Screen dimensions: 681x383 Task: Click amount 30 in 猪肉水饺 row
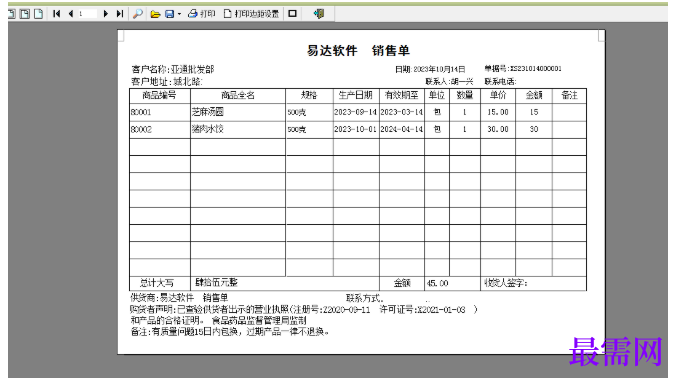pos(534,129)
